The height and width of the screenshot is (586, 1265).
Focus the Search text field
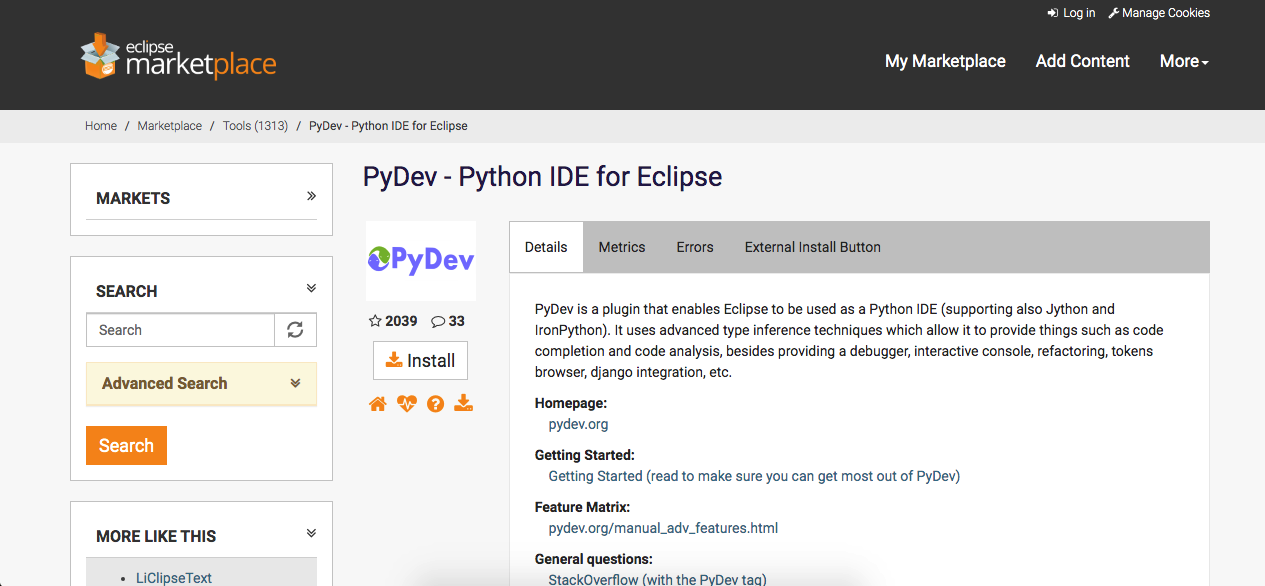(x=180, y=330)
